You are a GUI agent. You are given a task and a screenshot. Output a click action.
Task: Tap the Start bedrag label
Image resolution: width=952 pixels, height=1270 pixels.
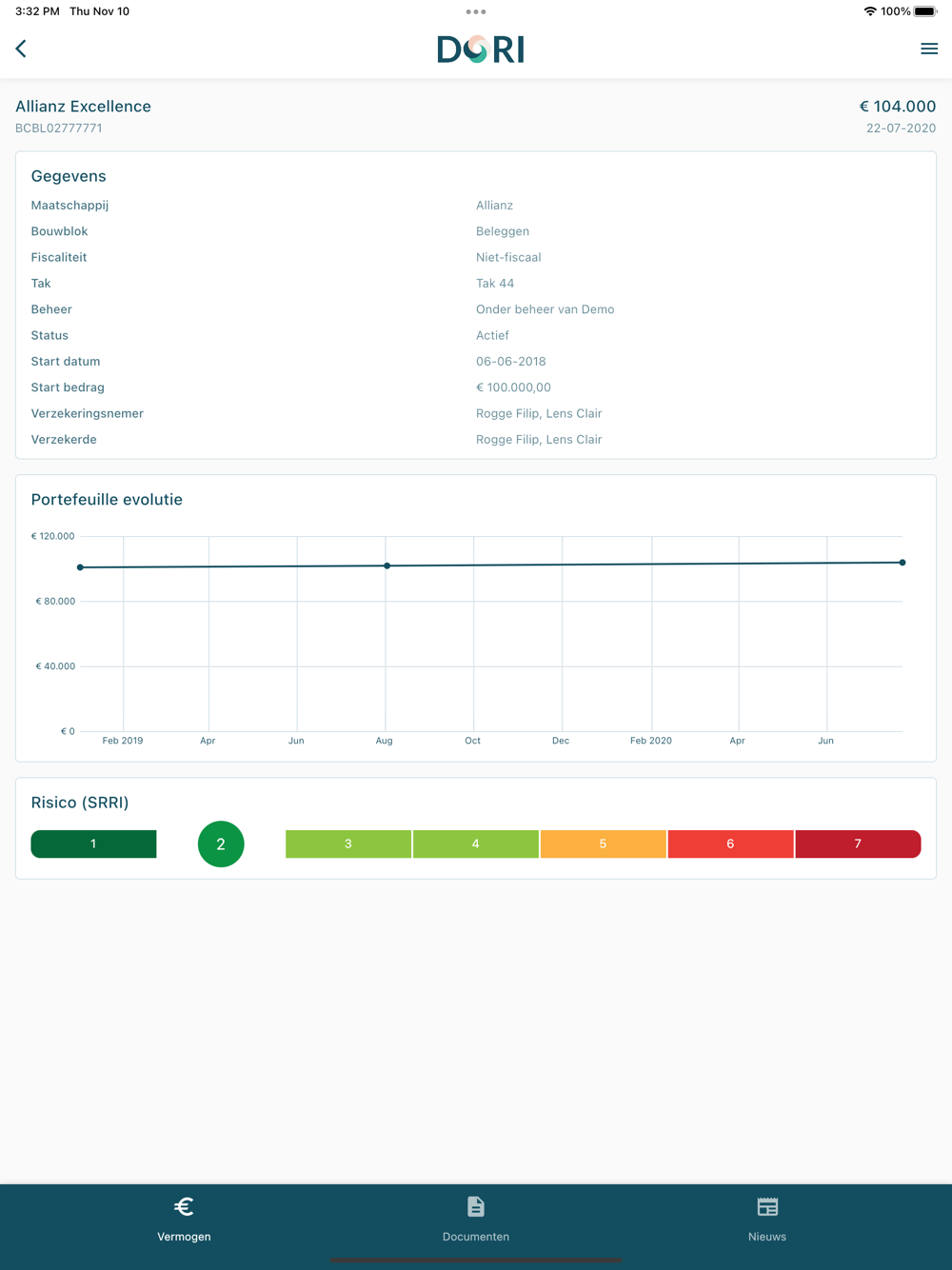point(68,387)
